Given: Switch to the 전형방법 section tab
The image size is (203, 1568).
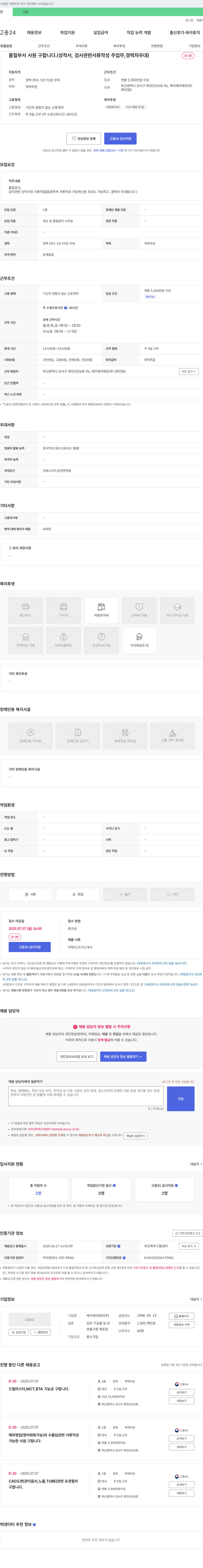Looking at the screenshot, I should [x=157, y=46].
